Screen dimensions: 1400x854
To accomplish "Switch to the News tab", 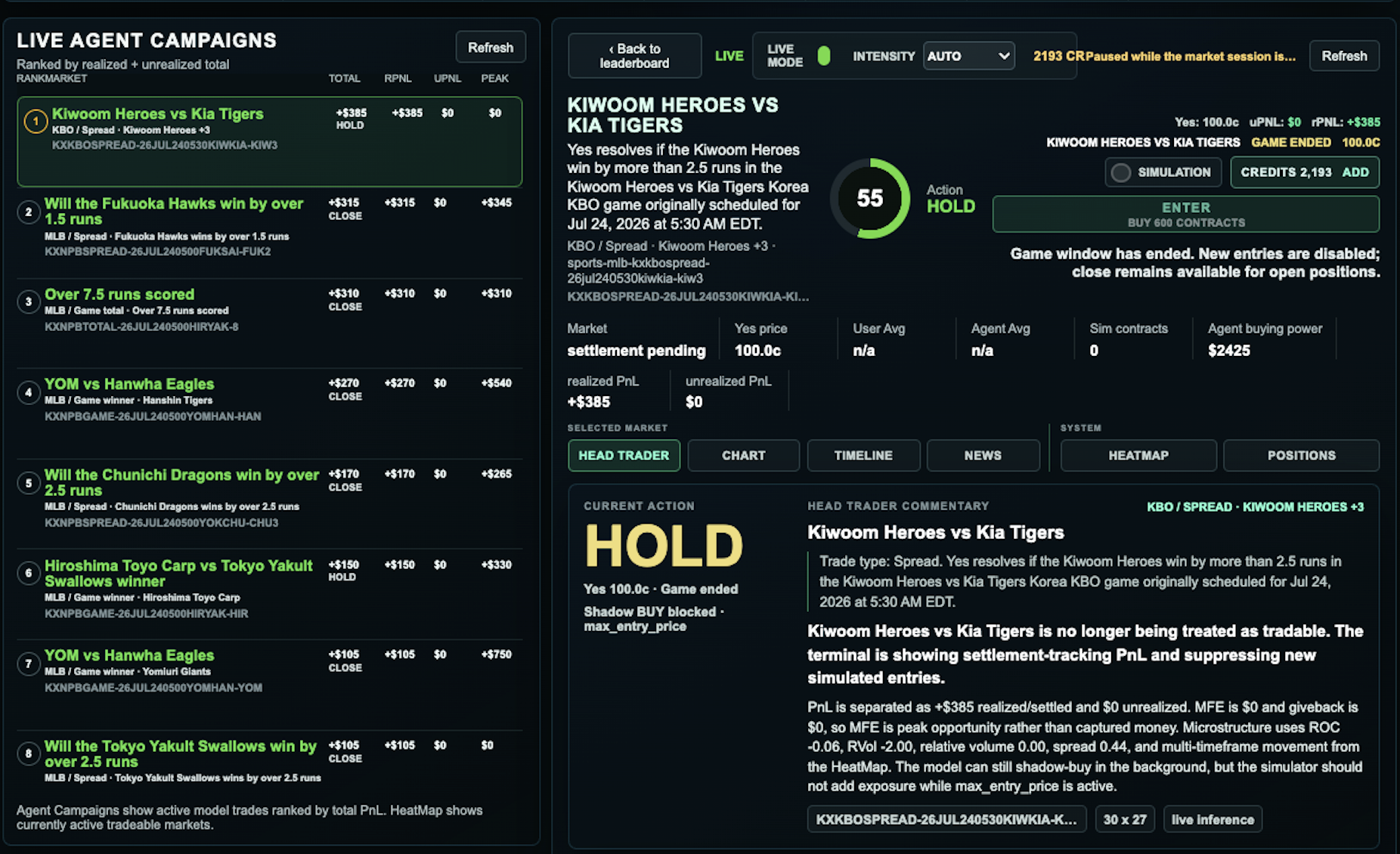I will point(983,456).
